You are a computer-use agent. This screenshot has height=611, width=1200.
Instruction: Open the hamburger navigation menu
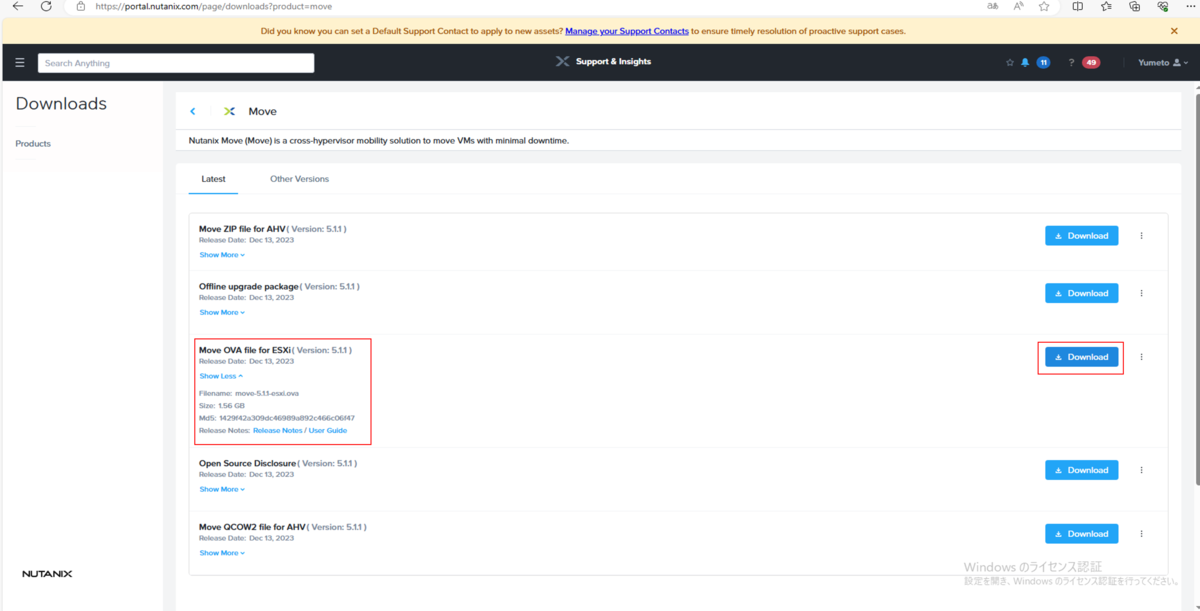coord(19,62)
